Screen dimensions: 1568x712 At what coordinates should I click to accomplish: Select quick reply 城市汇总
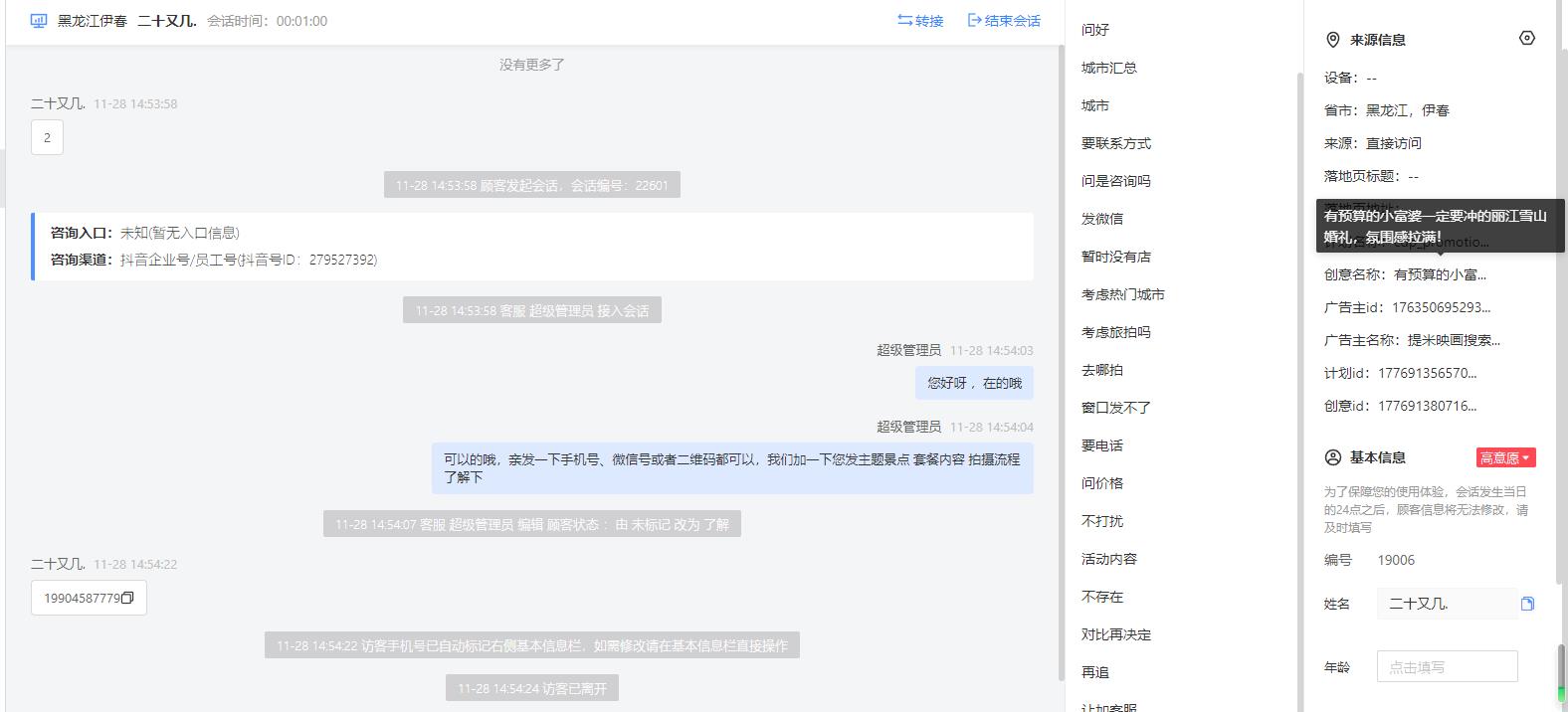click(1109, 68)
